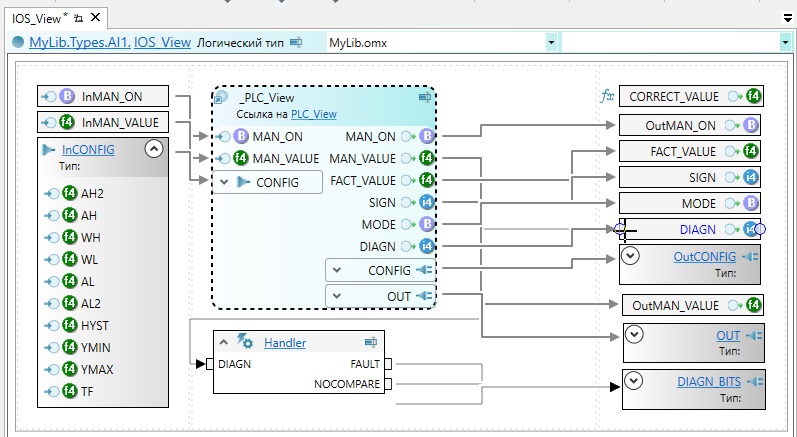Expand the DIAGN_BITS block
Viewport: 797px width, 437px height.
632,381
